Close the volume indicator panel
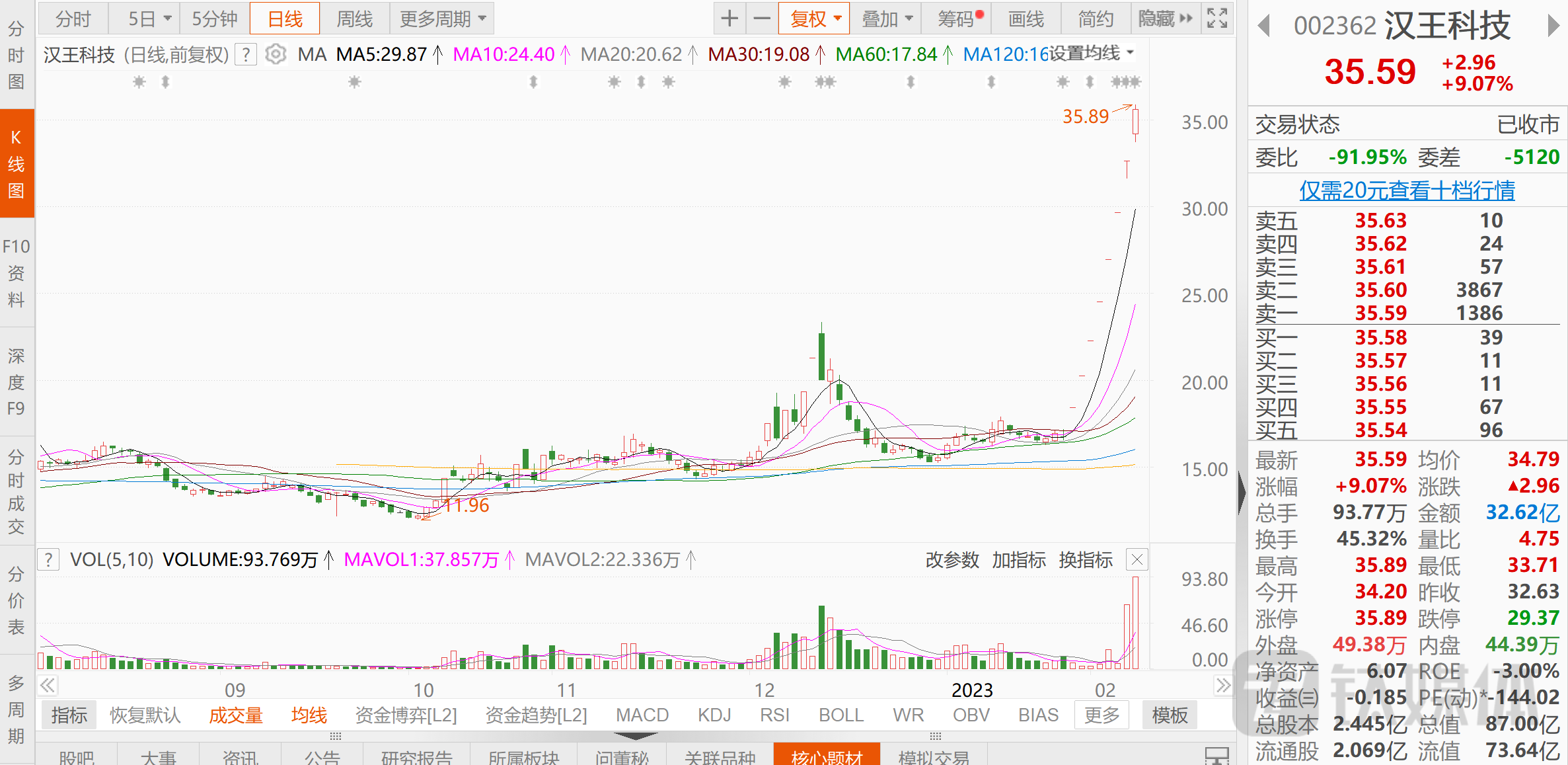The image size is (1568, 765). 1137,560
